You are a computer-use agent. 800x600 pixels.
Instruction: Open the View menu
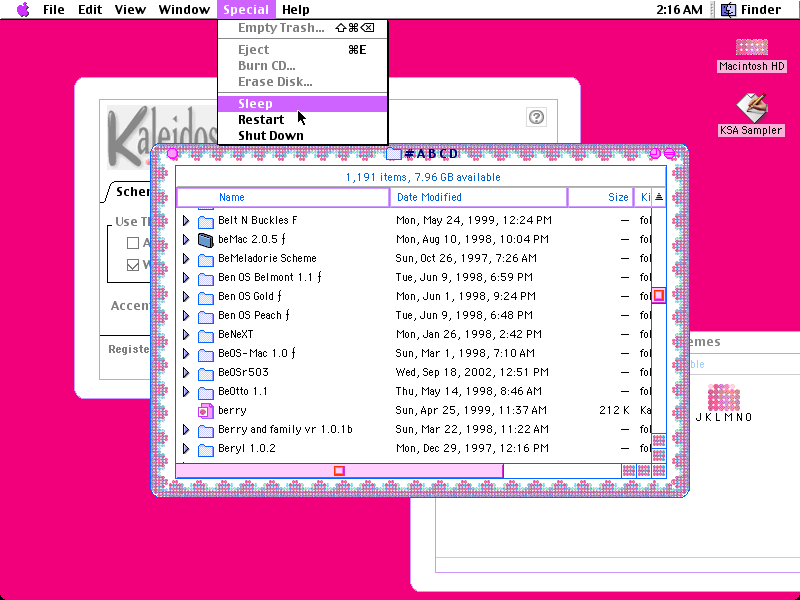point(130,10)
